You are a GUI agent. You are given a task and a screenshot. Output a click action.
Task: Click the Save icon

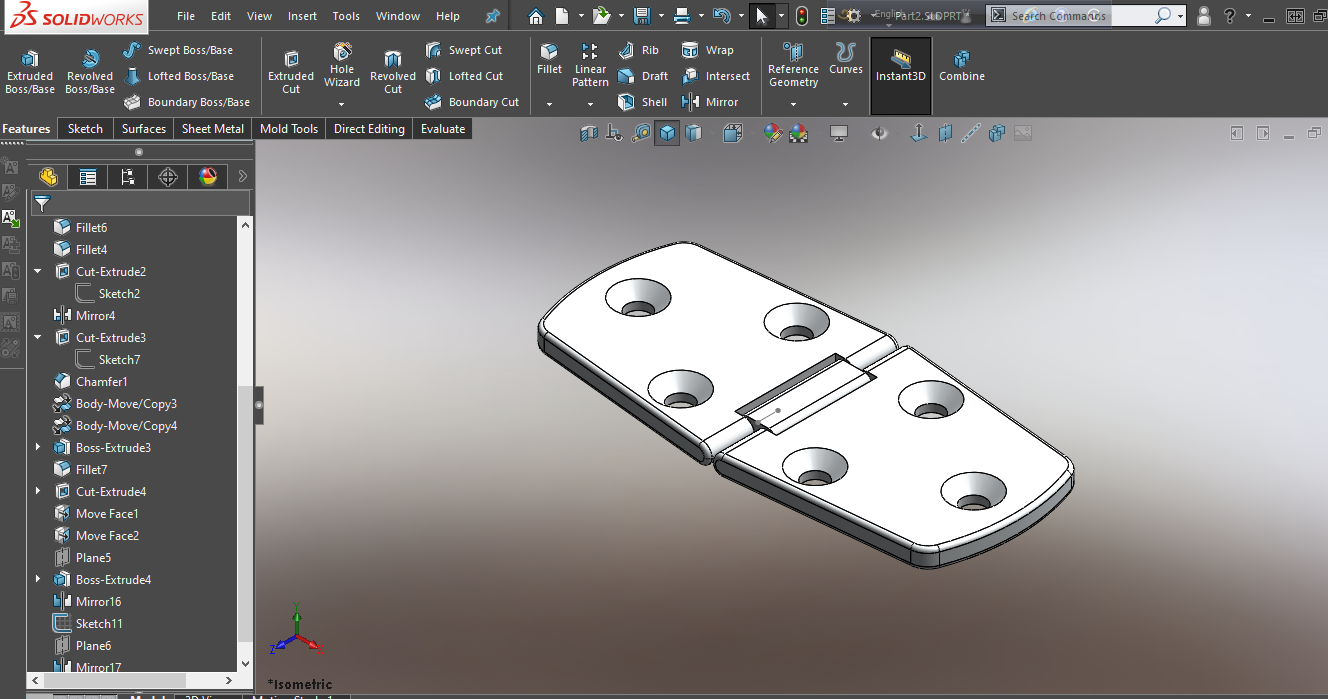[642, 16]
